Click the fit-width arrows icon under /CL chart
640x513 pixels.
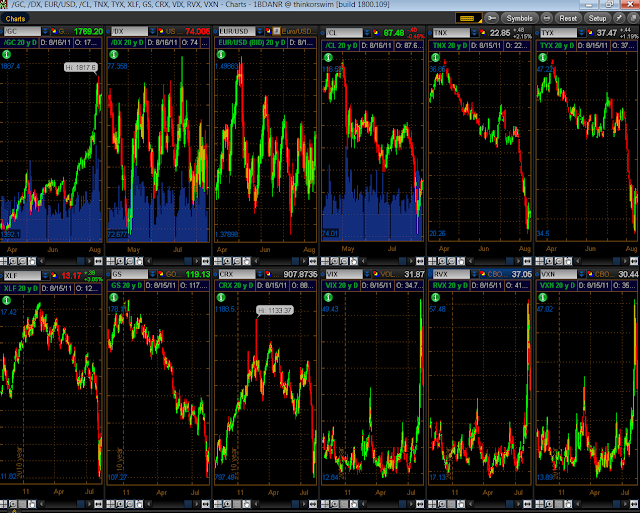[x=420, y=261]
